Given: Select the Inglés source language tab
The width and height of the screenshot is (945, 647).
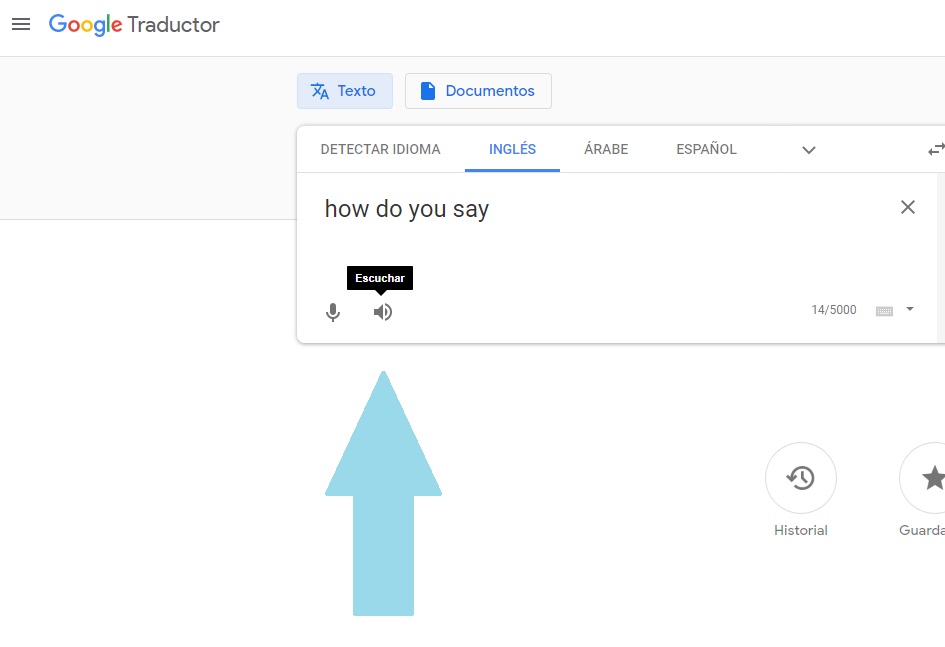Looking at the screenshot, I should pyautogui.click(x=512, y=149).
